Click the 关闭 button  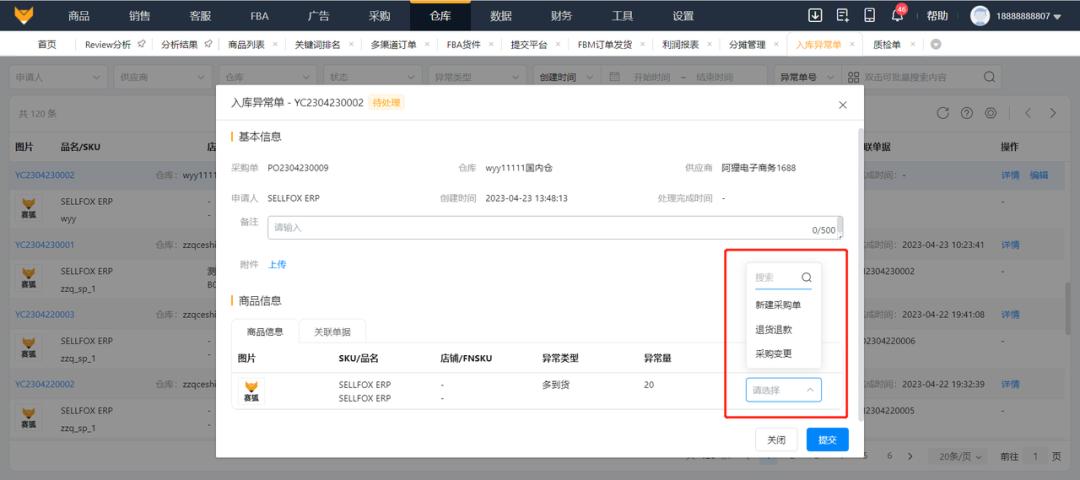point(776,439)
